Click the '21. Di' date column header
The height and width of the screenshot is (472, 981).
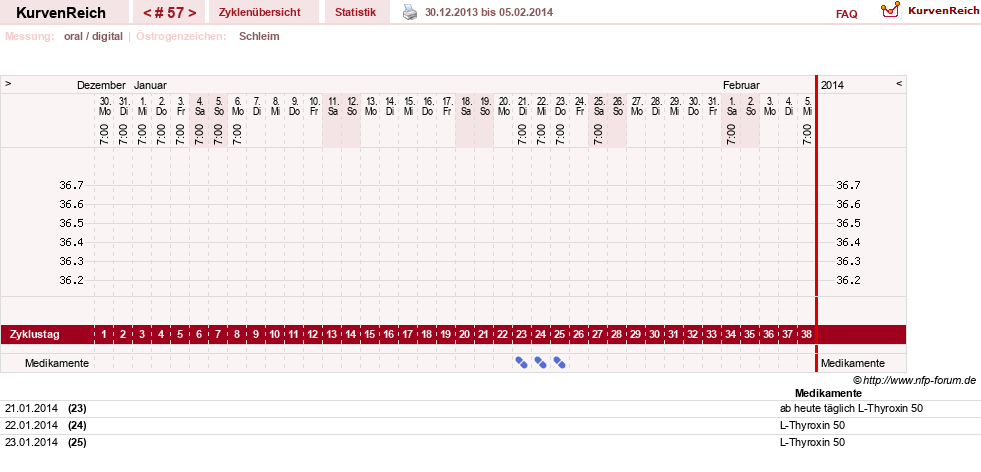[x=522, y=106]
